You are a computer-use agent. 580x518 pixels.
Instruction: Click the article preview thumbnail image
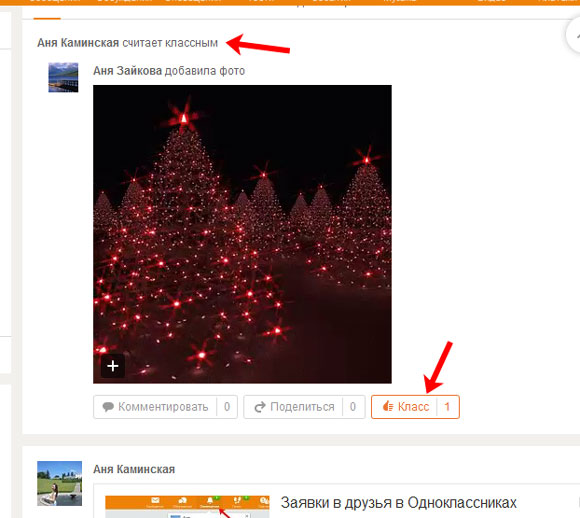[187, 507]
